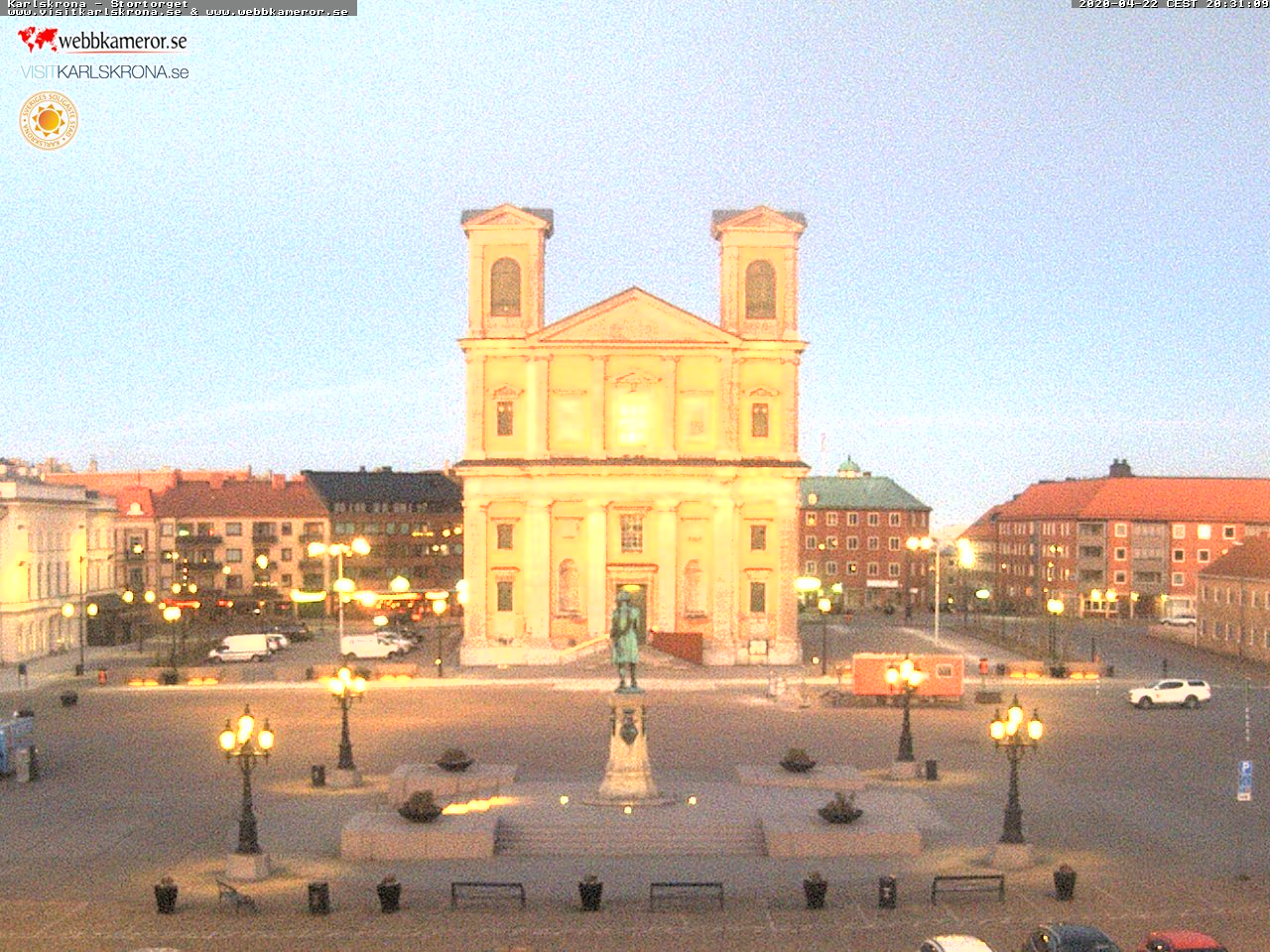The height and width of the screenshot is (952, 1270).
Task: Click the '2020-04-22 CEST 20:31:09' timestamp
Action: click(x=1174, y=4)
